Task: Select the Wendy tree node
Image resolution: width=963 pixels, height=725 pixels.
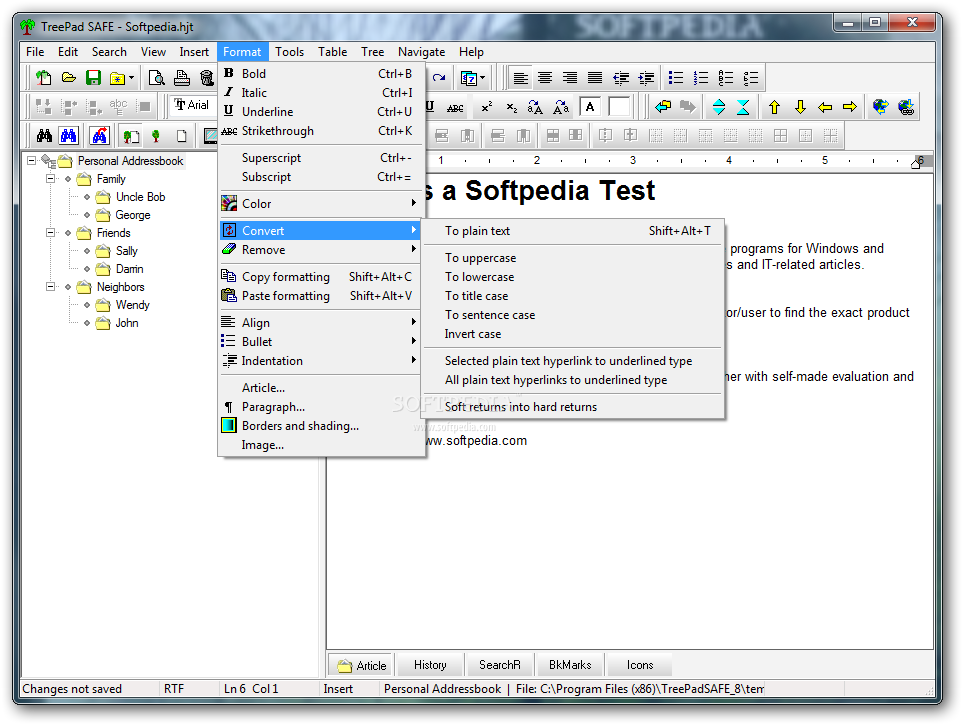Action: [133, 305]
